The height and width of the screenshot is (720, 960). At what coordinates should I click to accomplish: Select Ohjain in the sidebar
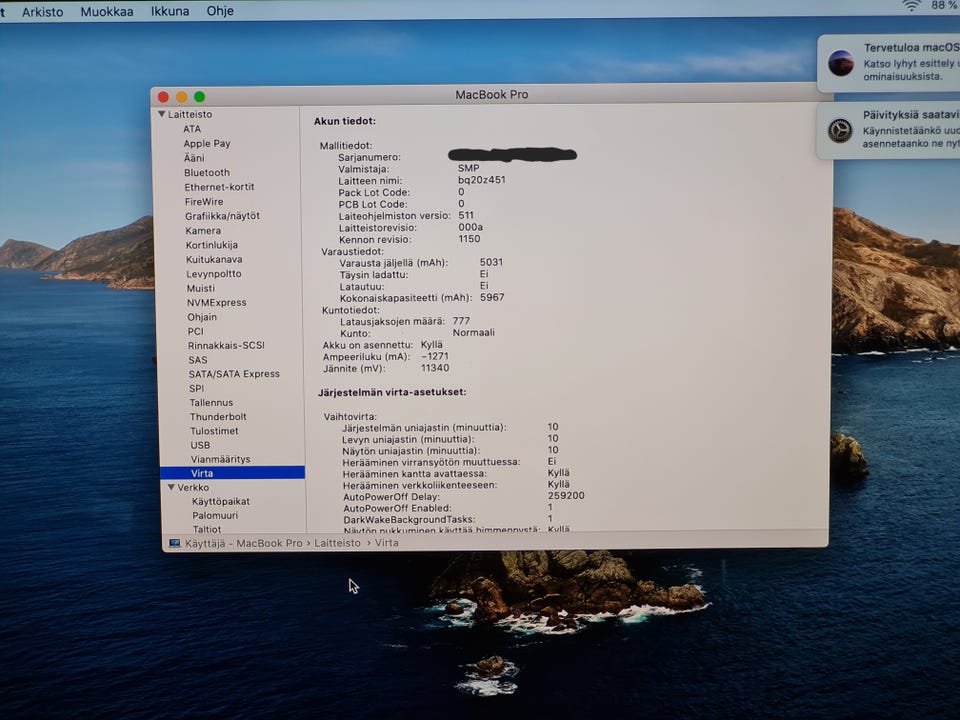[x=202, y=317]
